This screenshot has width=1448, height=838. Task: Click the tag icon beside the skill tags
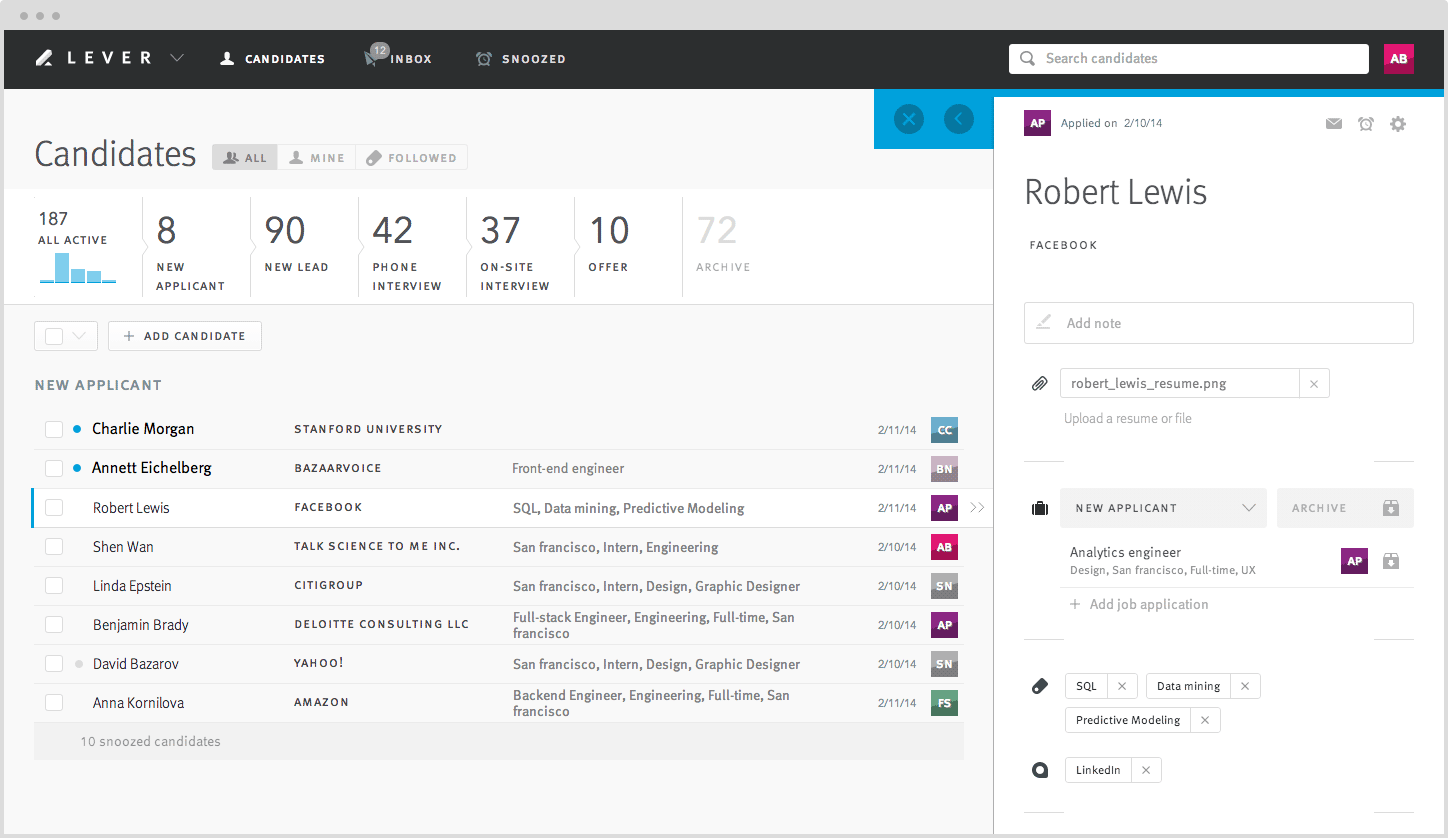point(1039,686)
